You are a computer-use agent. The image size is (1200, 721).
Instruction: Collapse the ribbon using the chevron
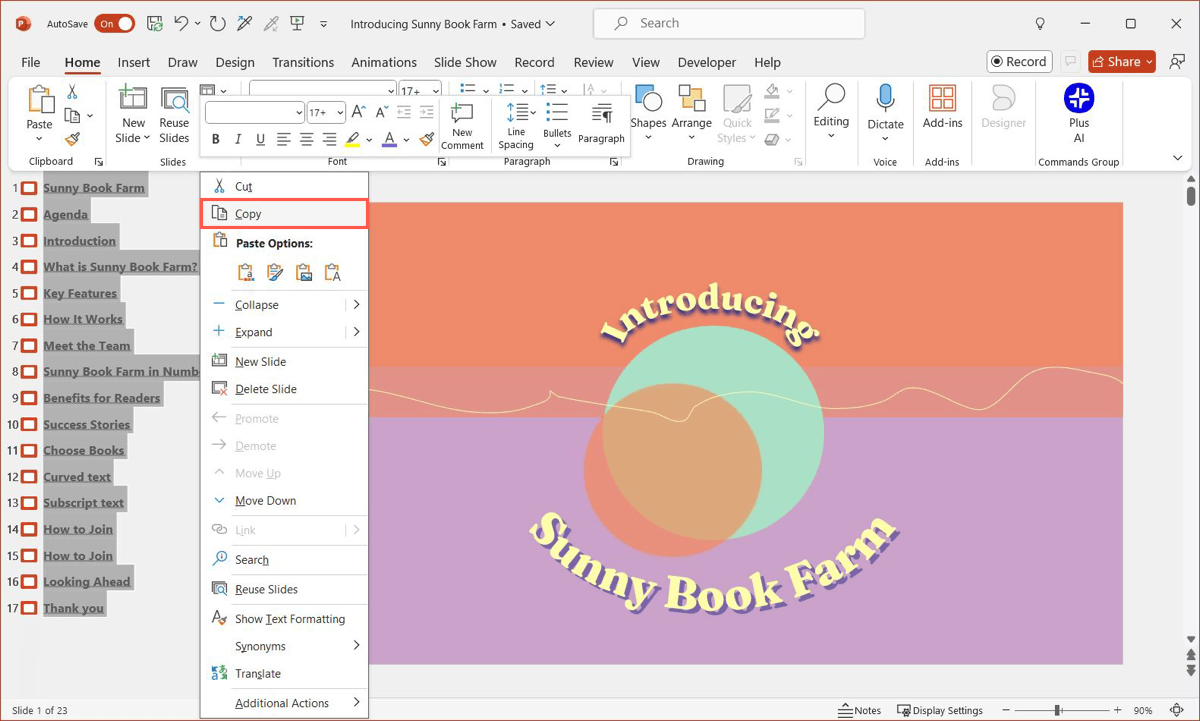[1177, 158]
